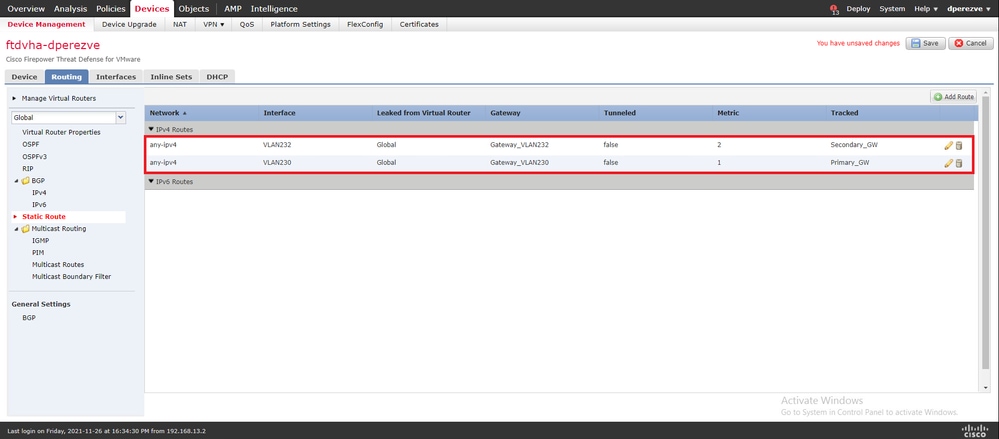This screenshot has height=439, width=999.
Task: Switch to the Certificates tab
Action: (x=419, y=24)
